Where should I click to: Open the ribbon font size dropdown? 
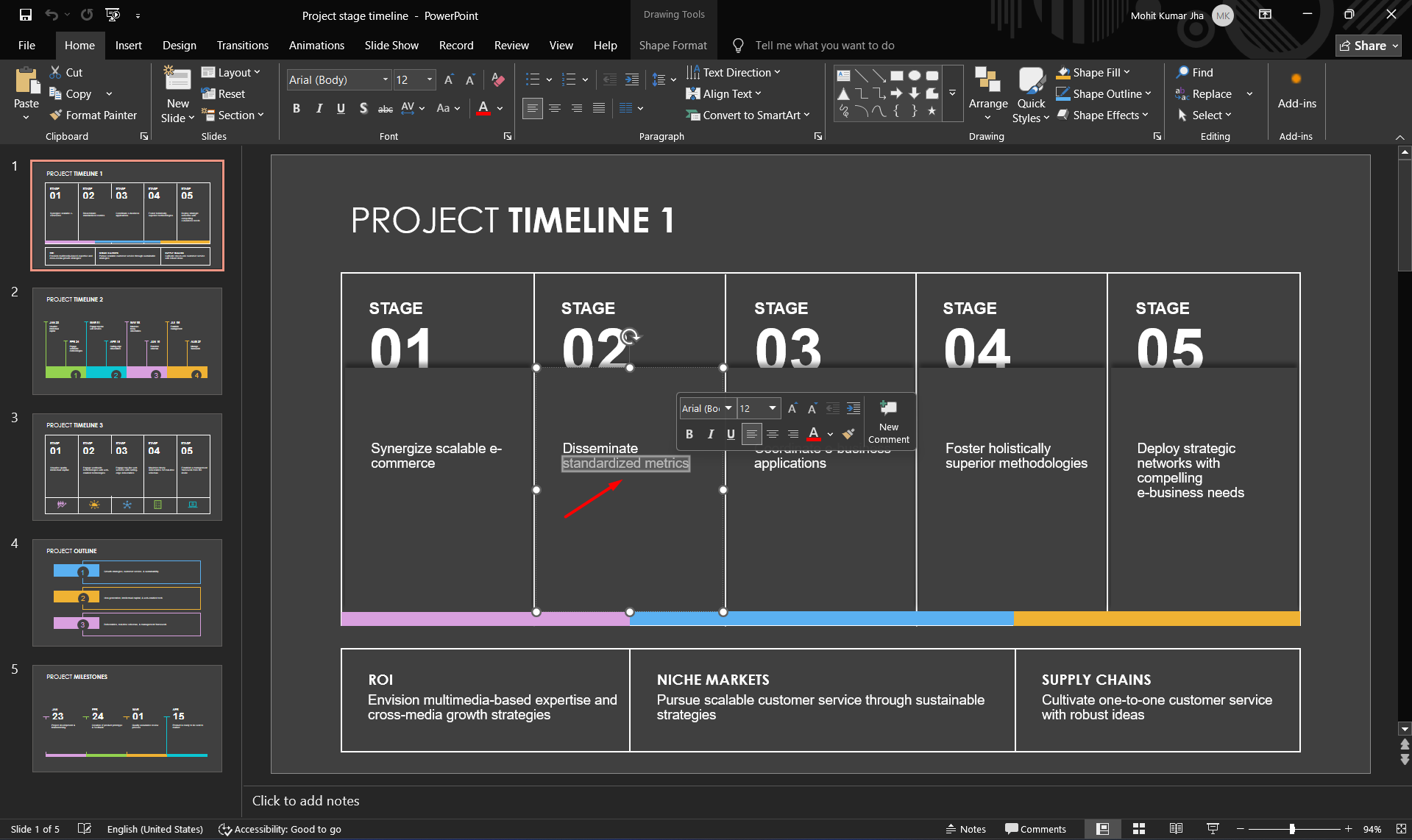pyautogui.click(x=429, y=79)
